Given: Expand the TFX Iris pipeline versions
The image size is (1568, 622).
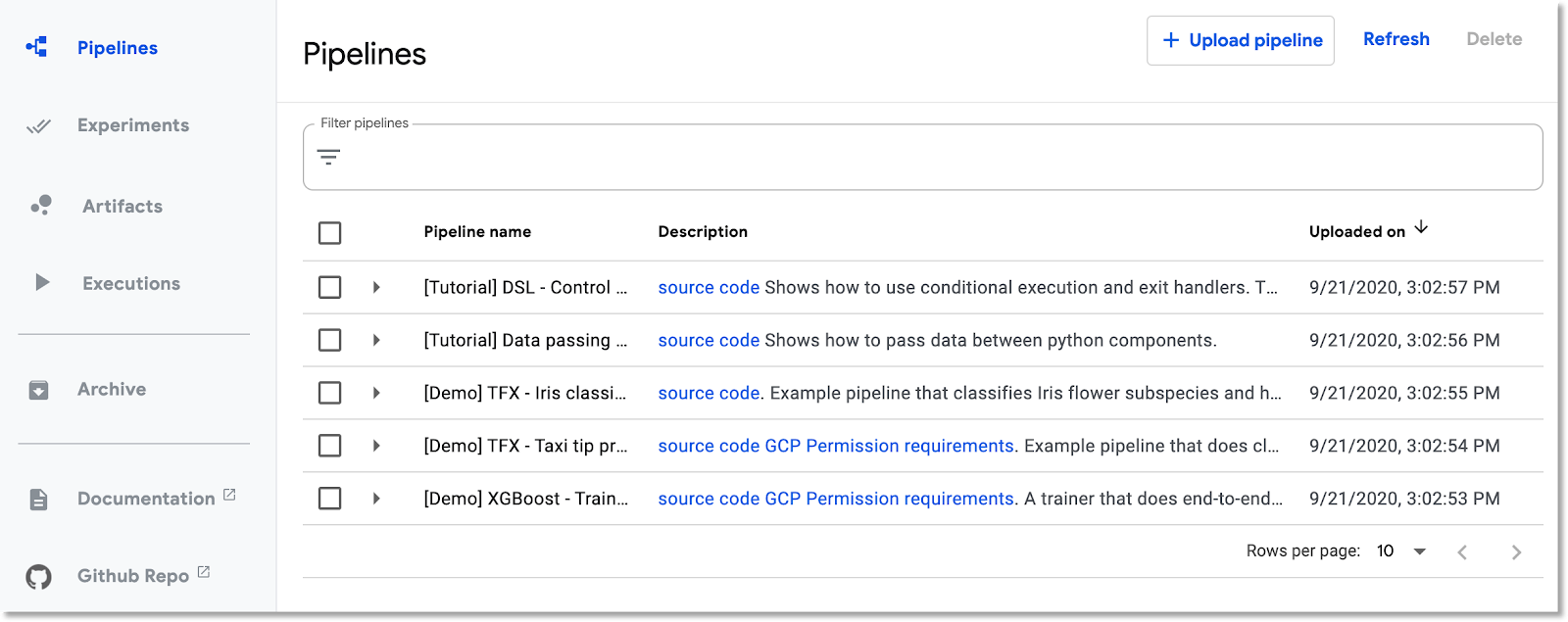Looking at the screenshot, I should pyautogui.click(x=376, y=393).
